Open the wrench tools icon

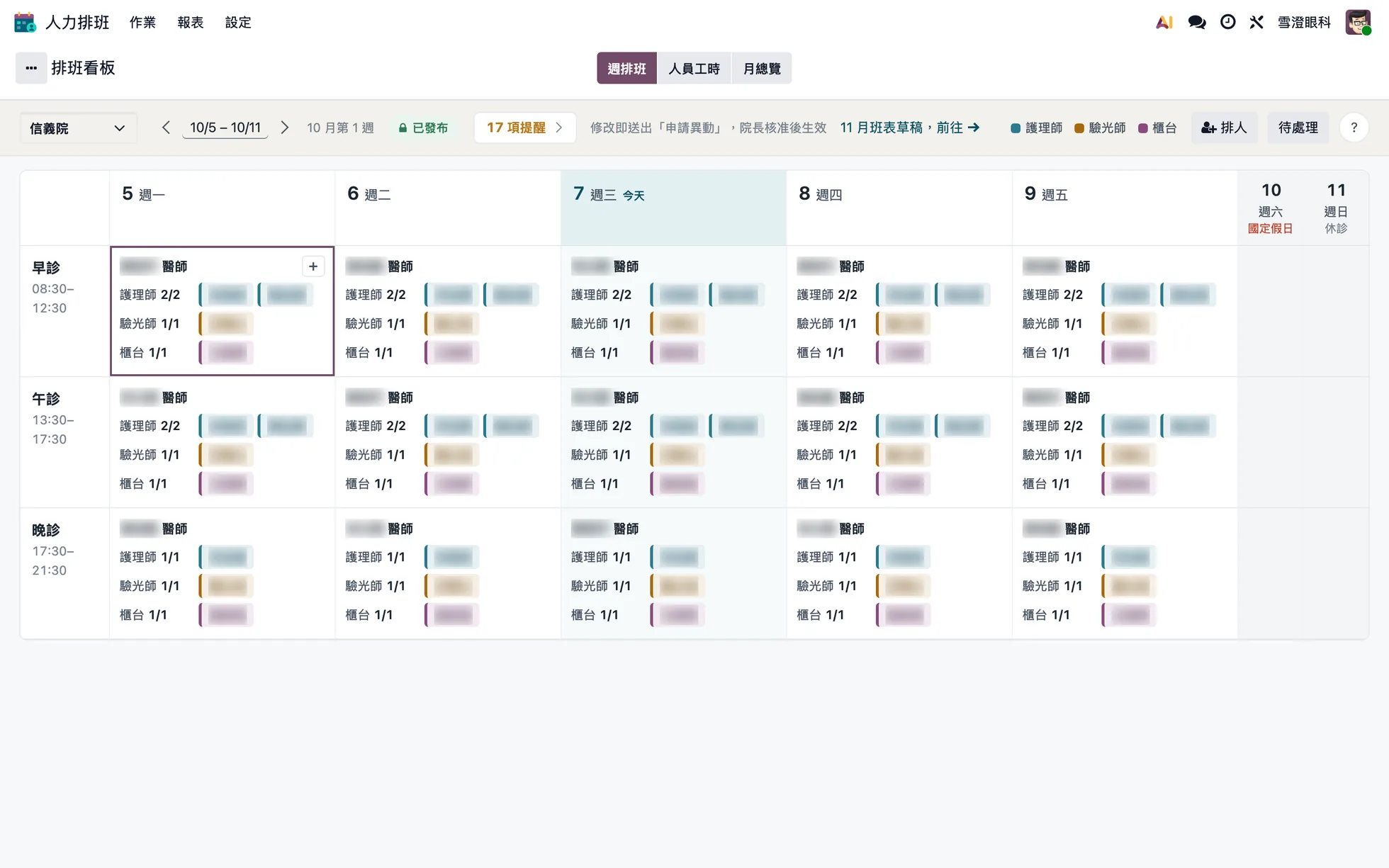(x=1256, y=22)
